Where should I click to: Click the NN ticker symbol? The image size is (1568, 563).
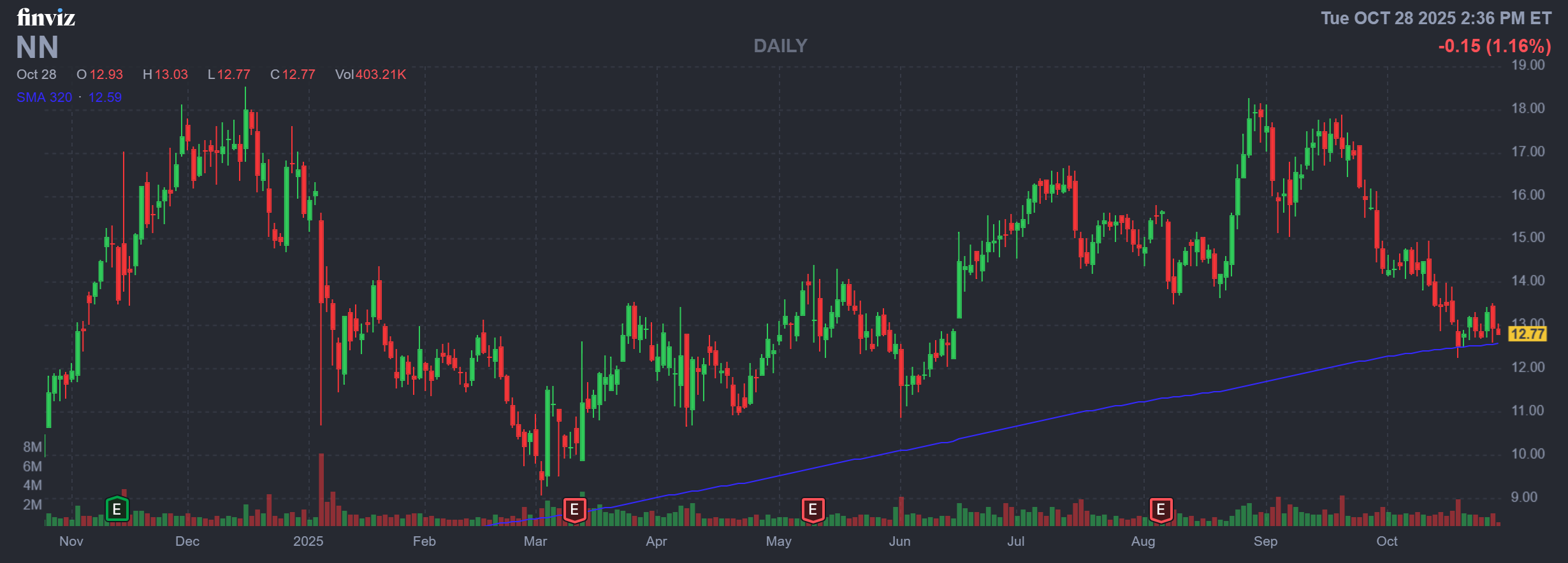click(37, 48)
